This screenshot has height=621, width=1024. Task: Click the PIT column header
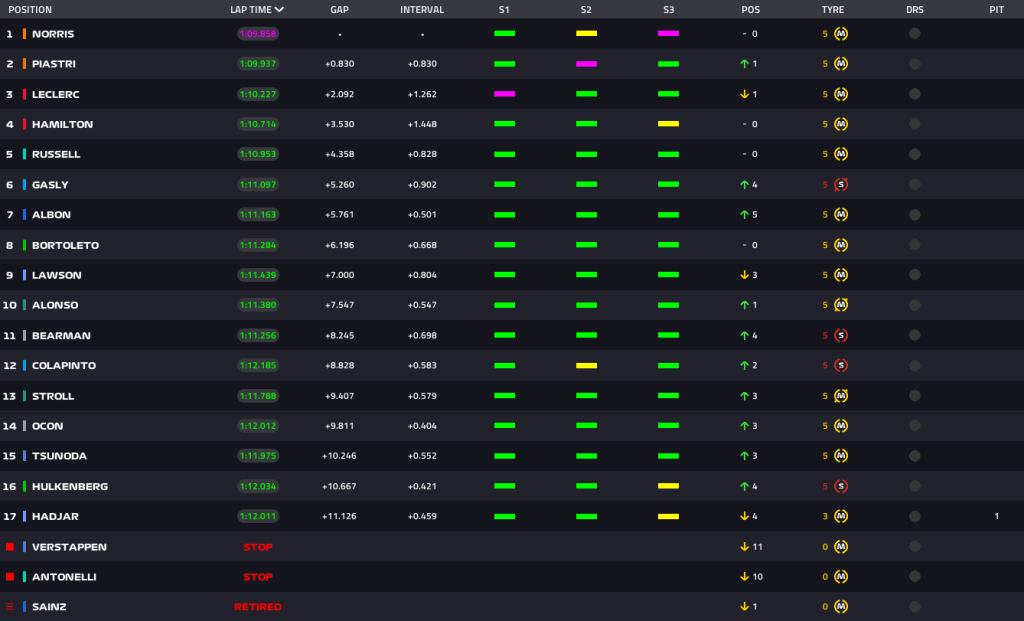996,10
